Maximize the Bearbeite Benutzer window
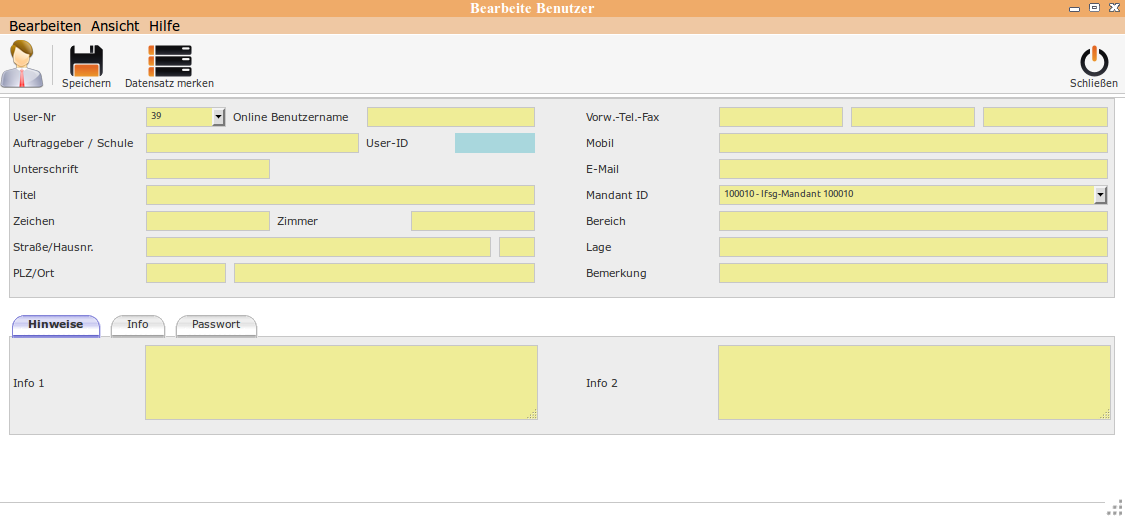Viewport: 1125px width, 518px height. [x=1094, y=7]
